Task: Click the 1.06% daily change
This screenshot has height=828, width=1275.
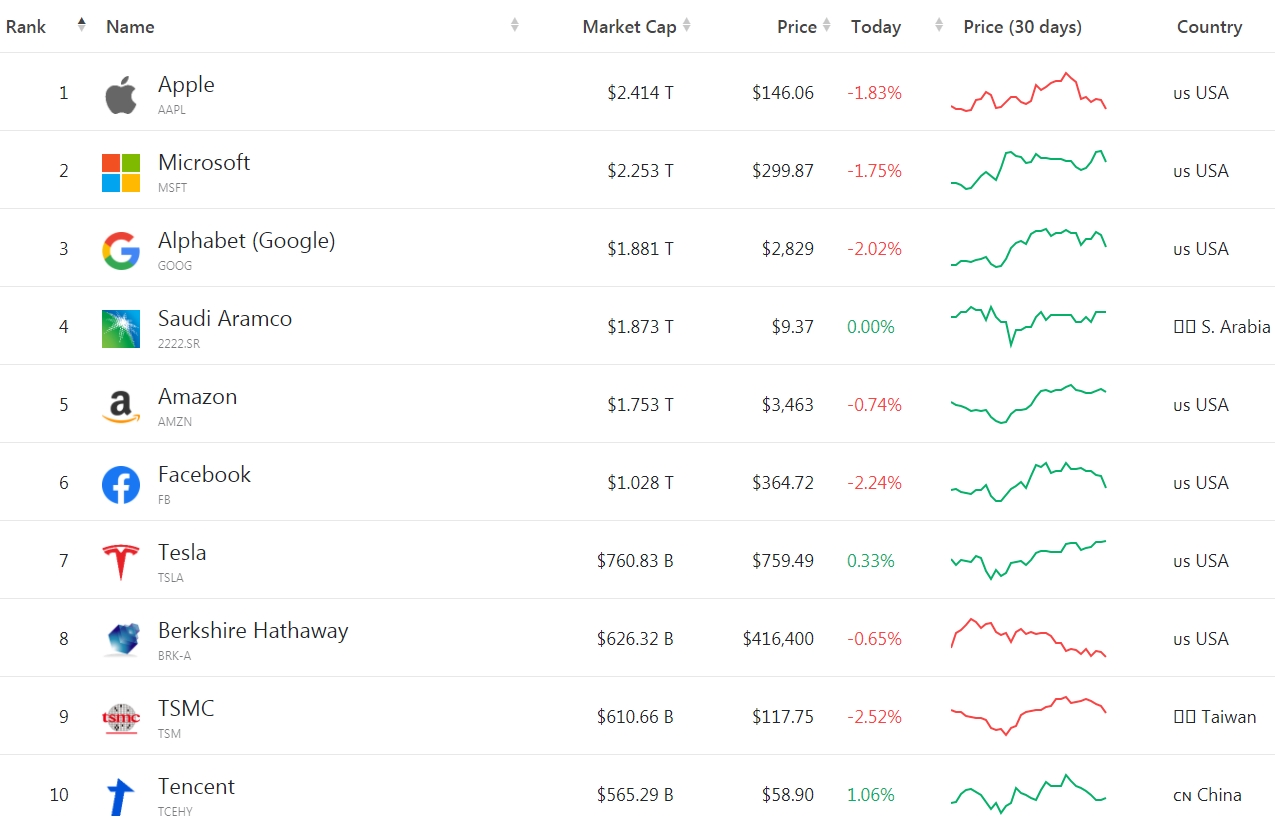Action: 871,795
